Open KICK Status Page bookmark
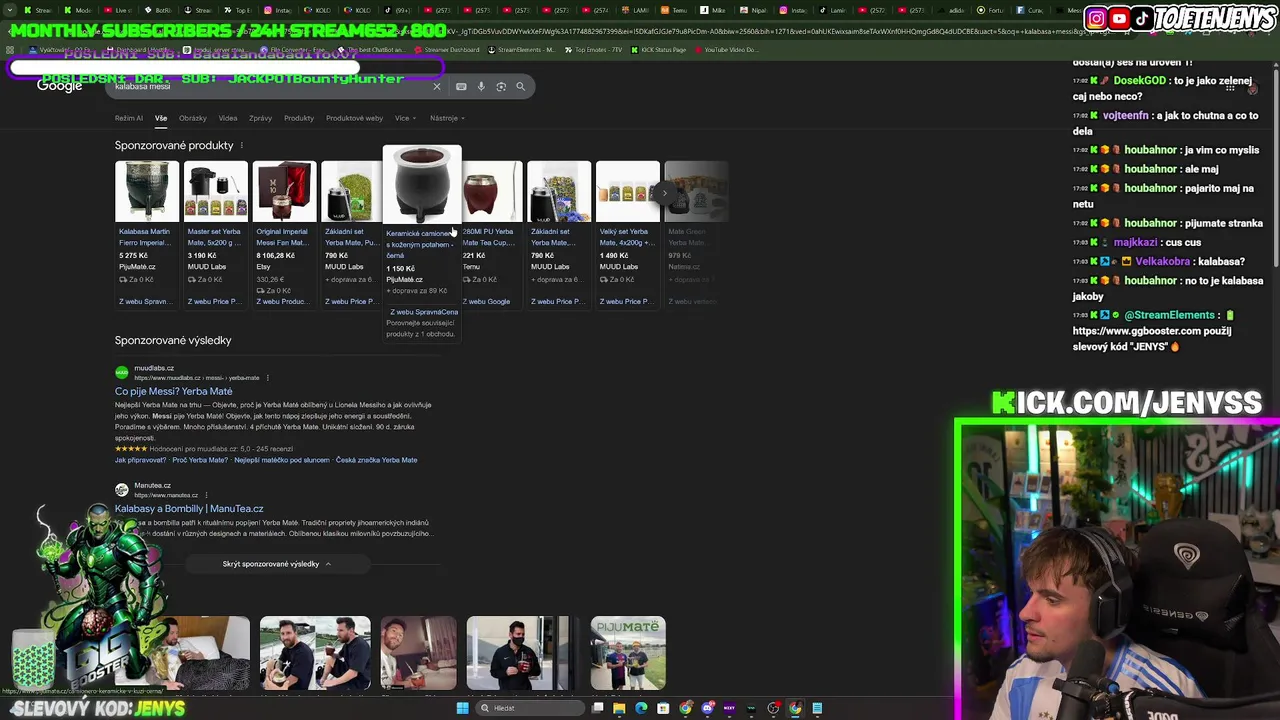 [659, 50]
